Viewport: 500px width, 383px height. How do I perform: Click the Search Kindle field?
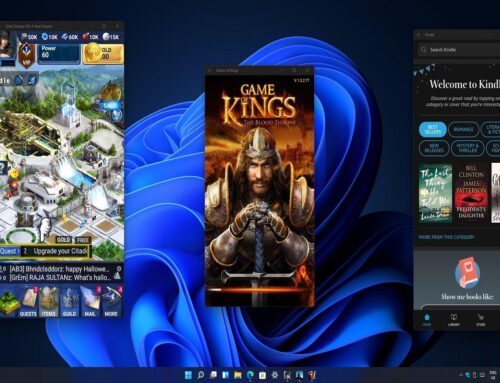coord(459,50)
